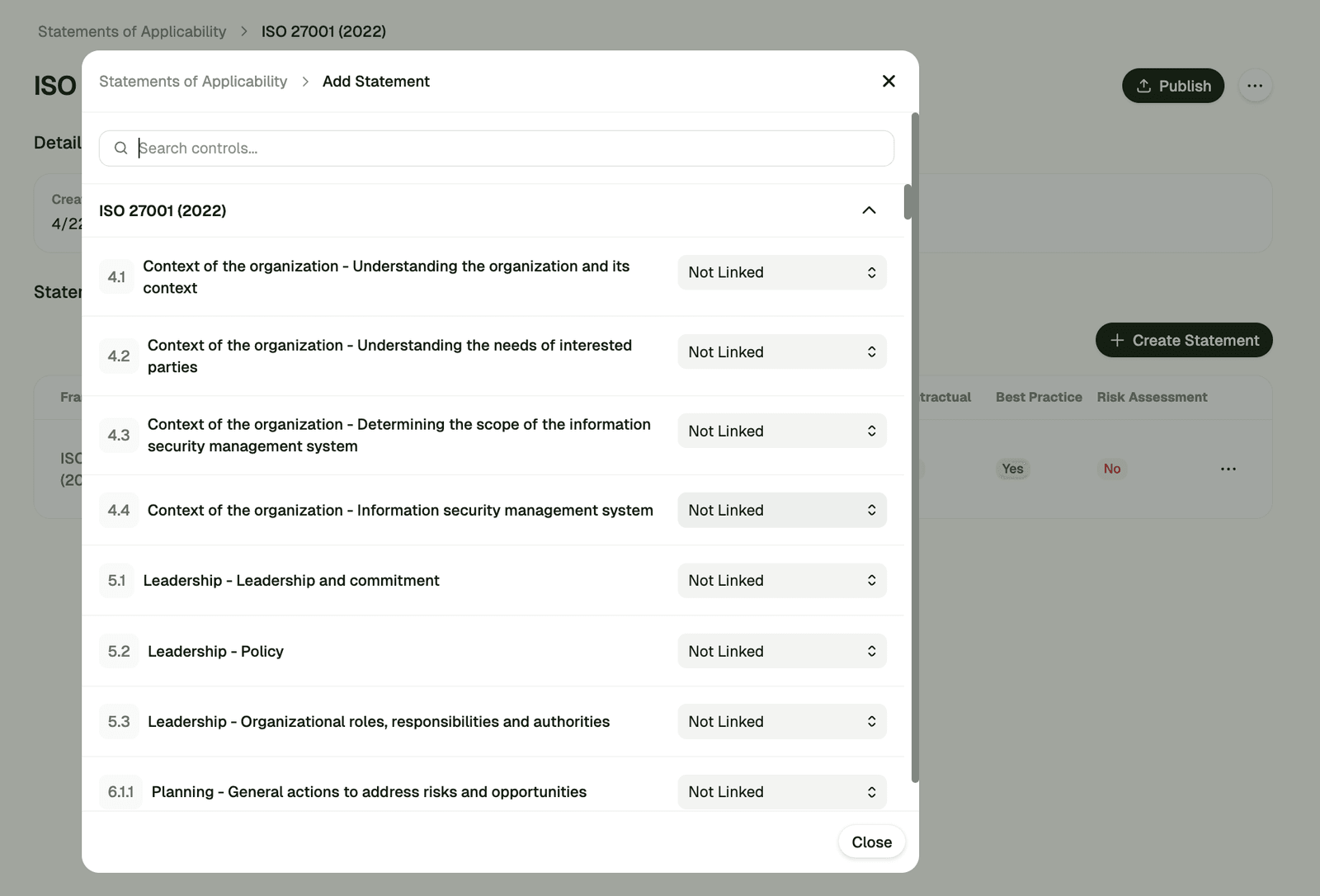Screen dimensions: 1320x896
Task: Click the search magnifier icon
Action: pos(120,148)
